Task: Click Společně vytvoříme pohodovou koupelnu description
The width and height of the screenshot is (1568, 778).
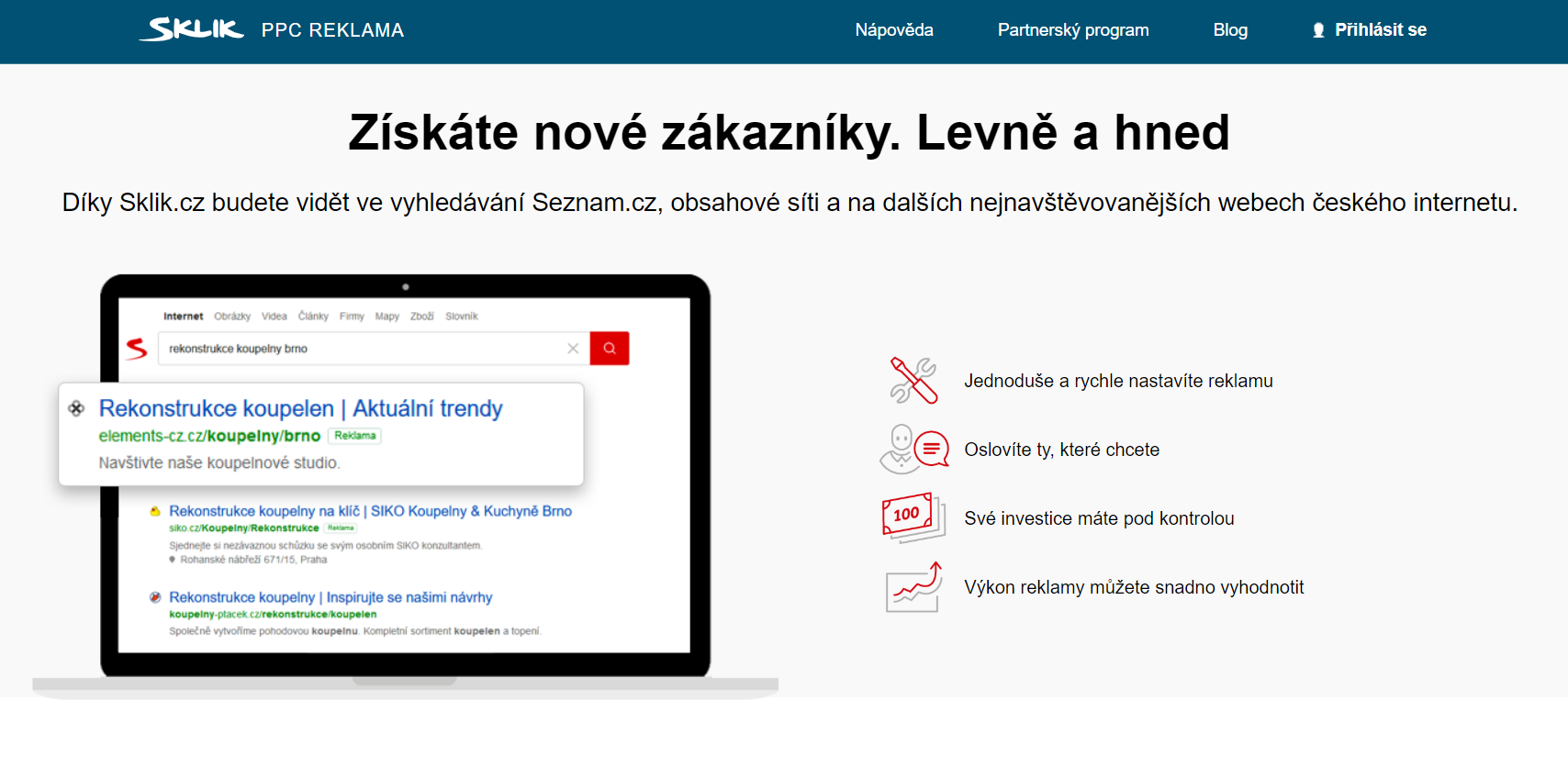Action: click(x=355, y=631)
